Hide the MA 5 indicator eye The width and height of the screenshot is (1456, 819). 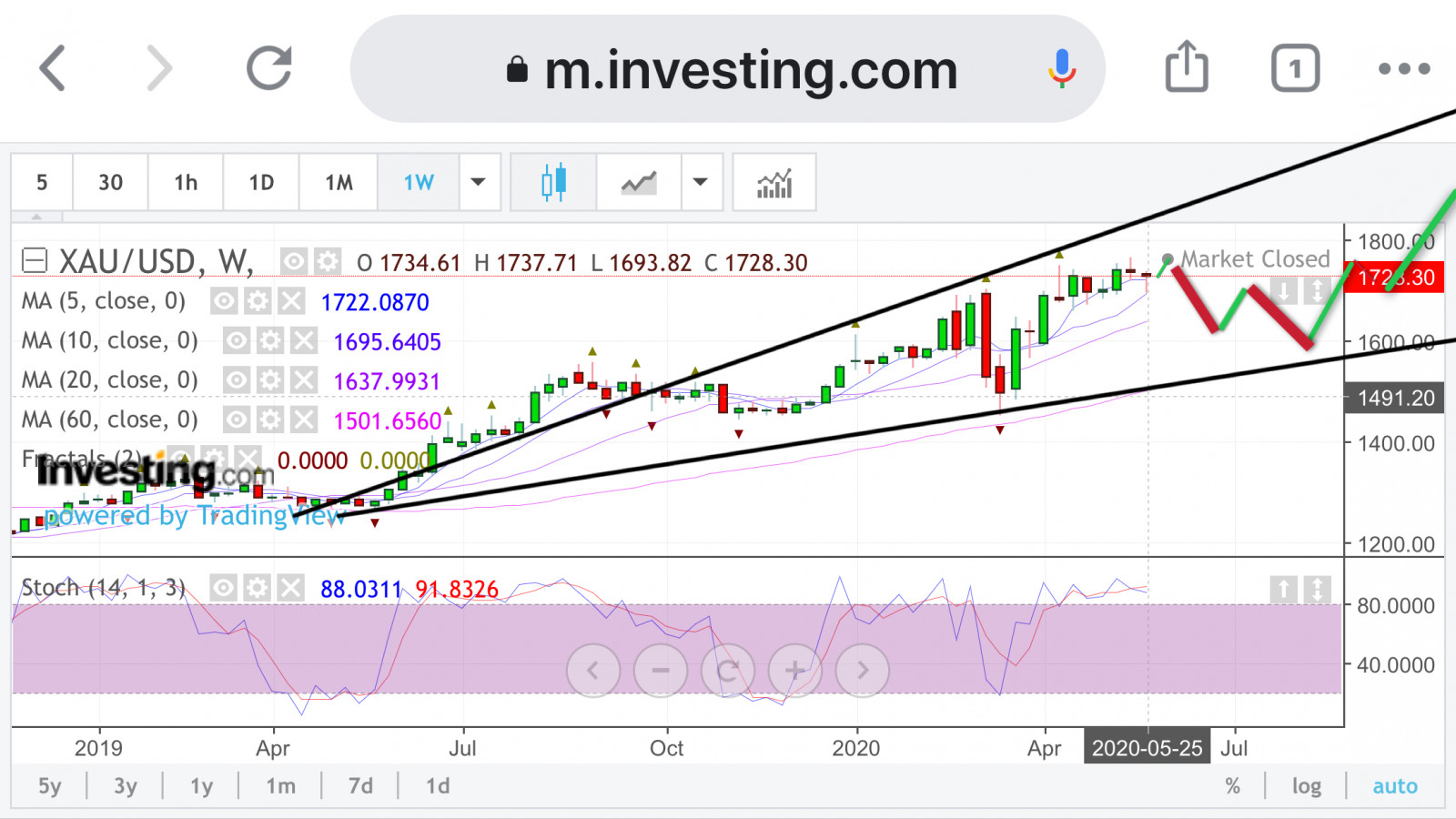click(224, 301)
